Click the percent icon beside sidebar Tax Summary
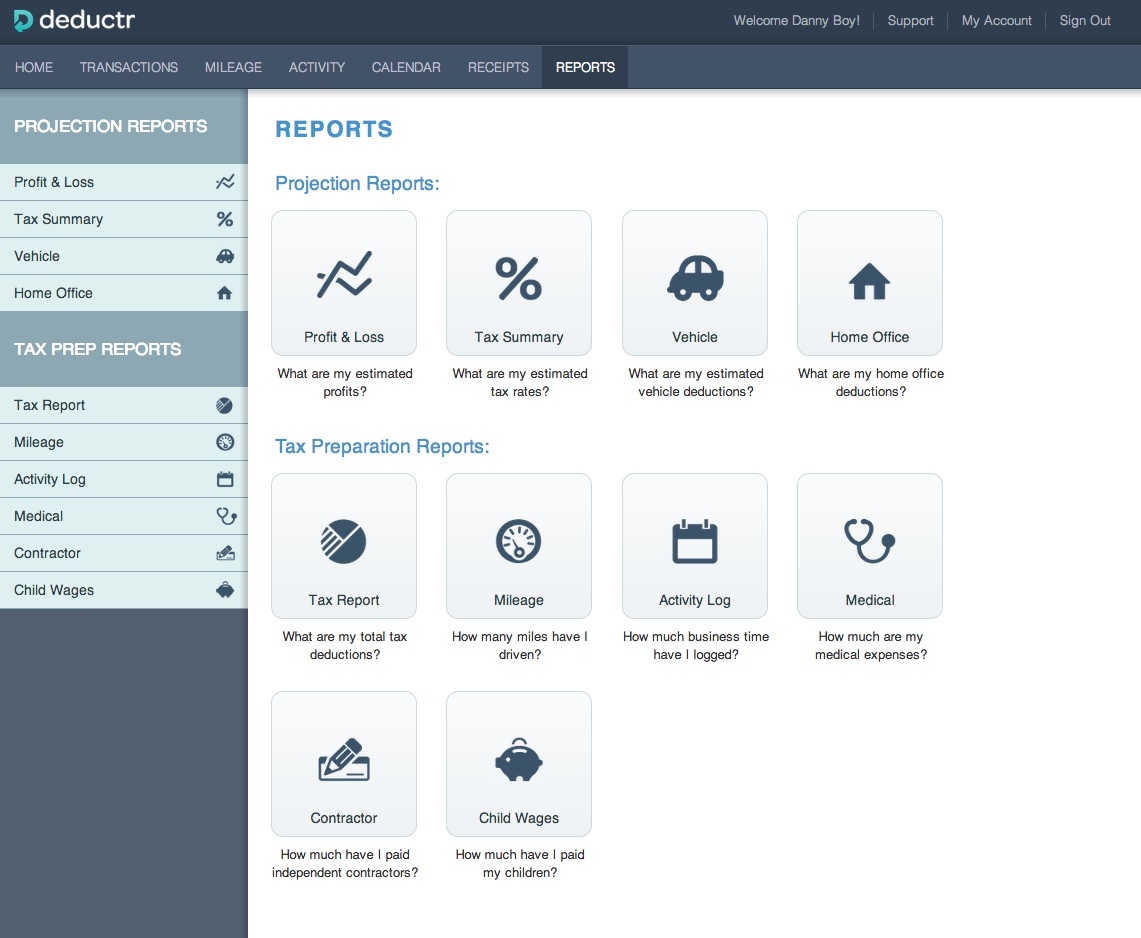This screenshot has width=1141, height=938. point(225,219)
